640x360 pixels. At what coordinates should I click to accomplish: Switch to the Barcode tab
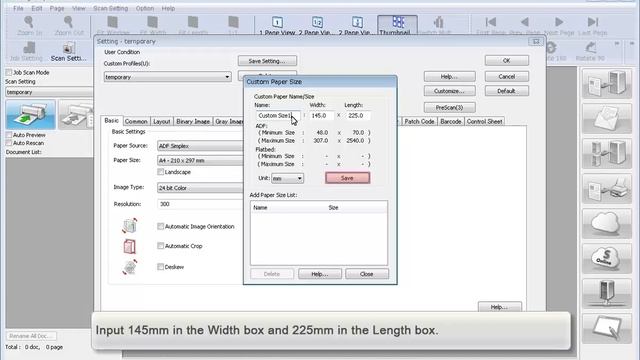[451, 122]
